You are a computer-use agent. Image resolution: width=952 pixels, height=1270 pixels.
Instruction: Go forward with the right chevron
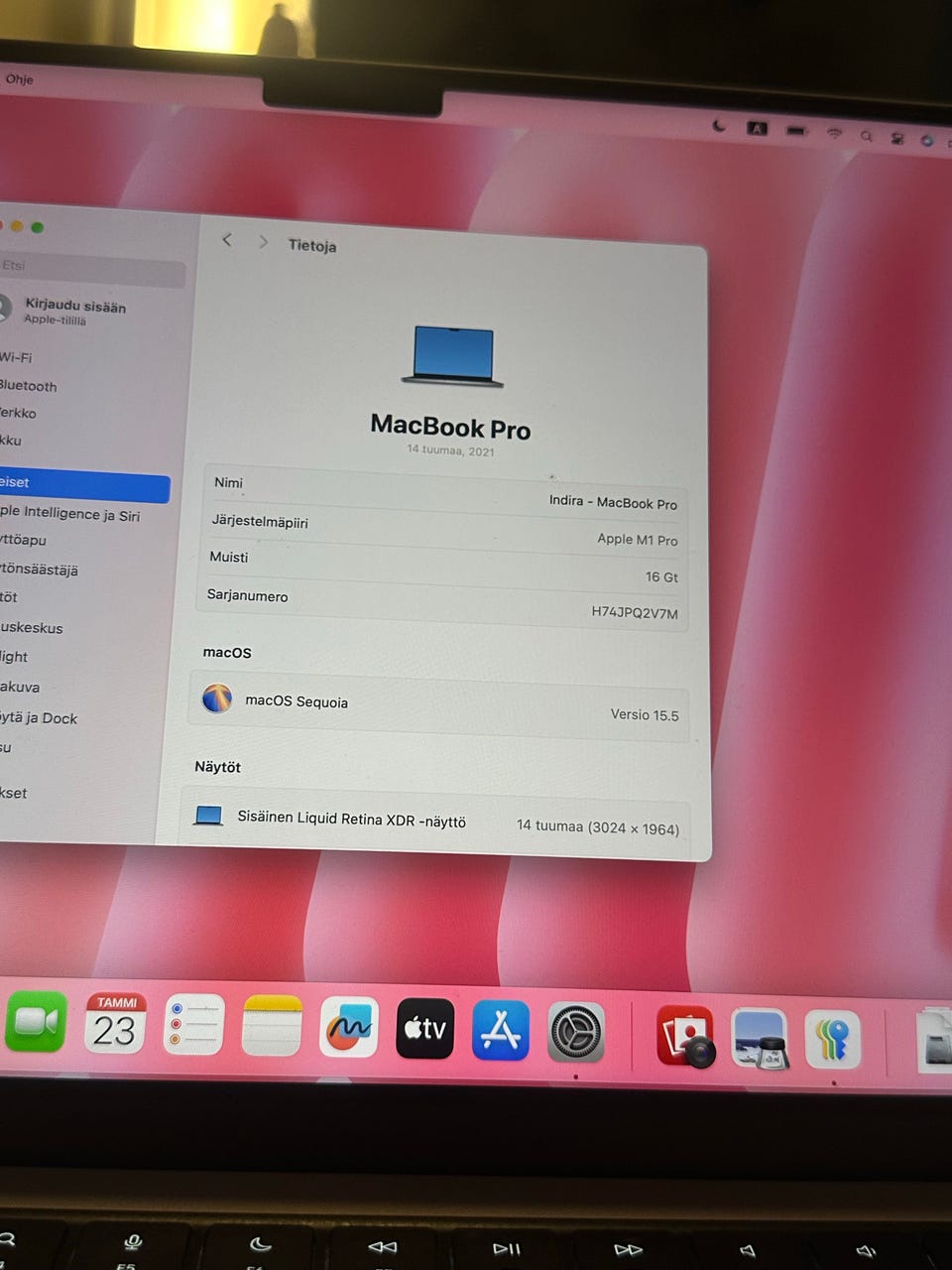[263, 242]
